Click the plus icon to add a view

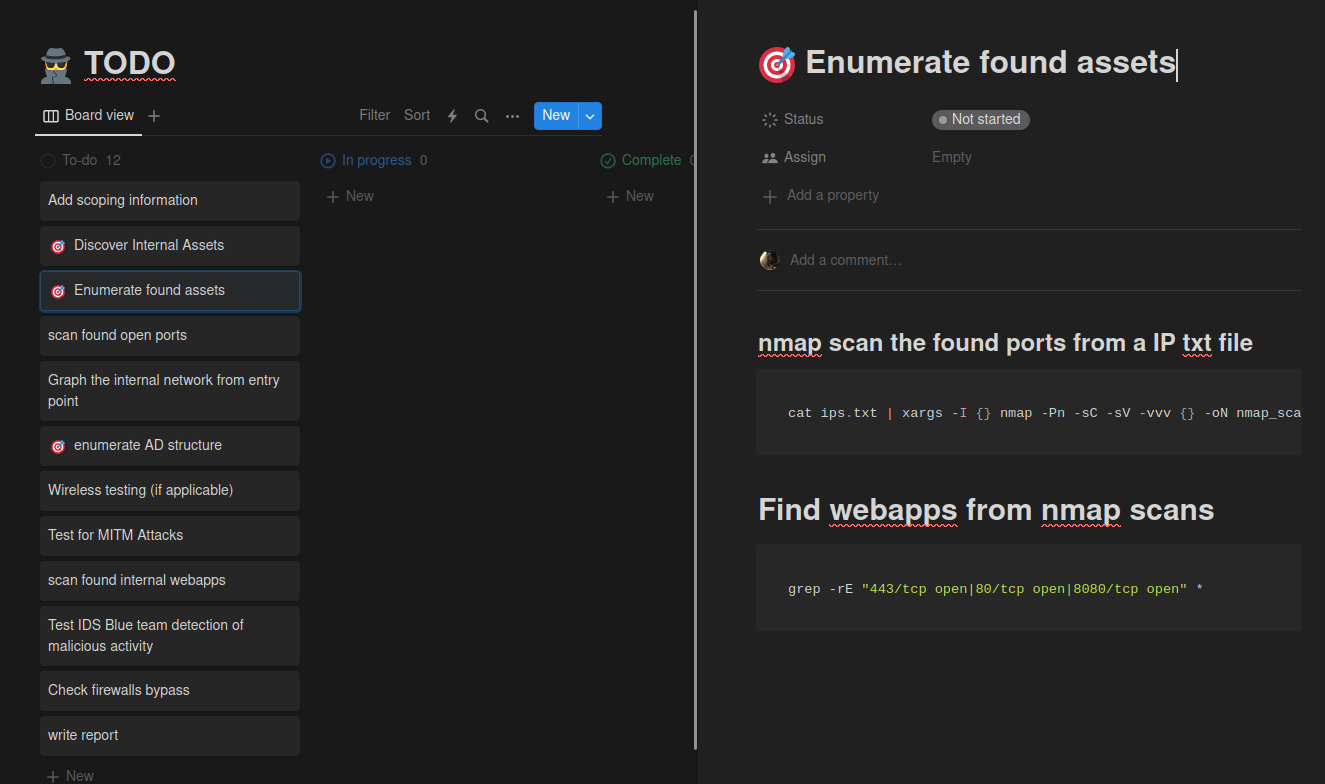coord(154,116)
